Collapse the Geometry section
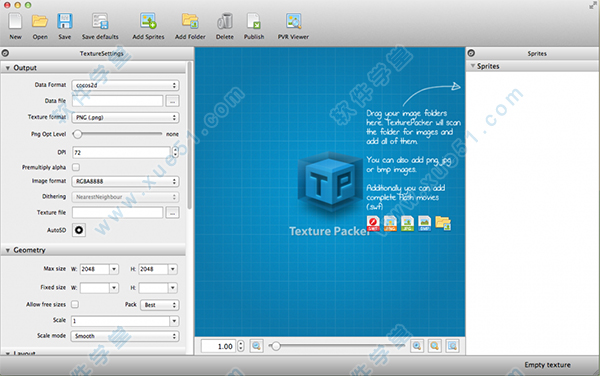This screenshot has width=600, height=376. [x=7, y=250]
